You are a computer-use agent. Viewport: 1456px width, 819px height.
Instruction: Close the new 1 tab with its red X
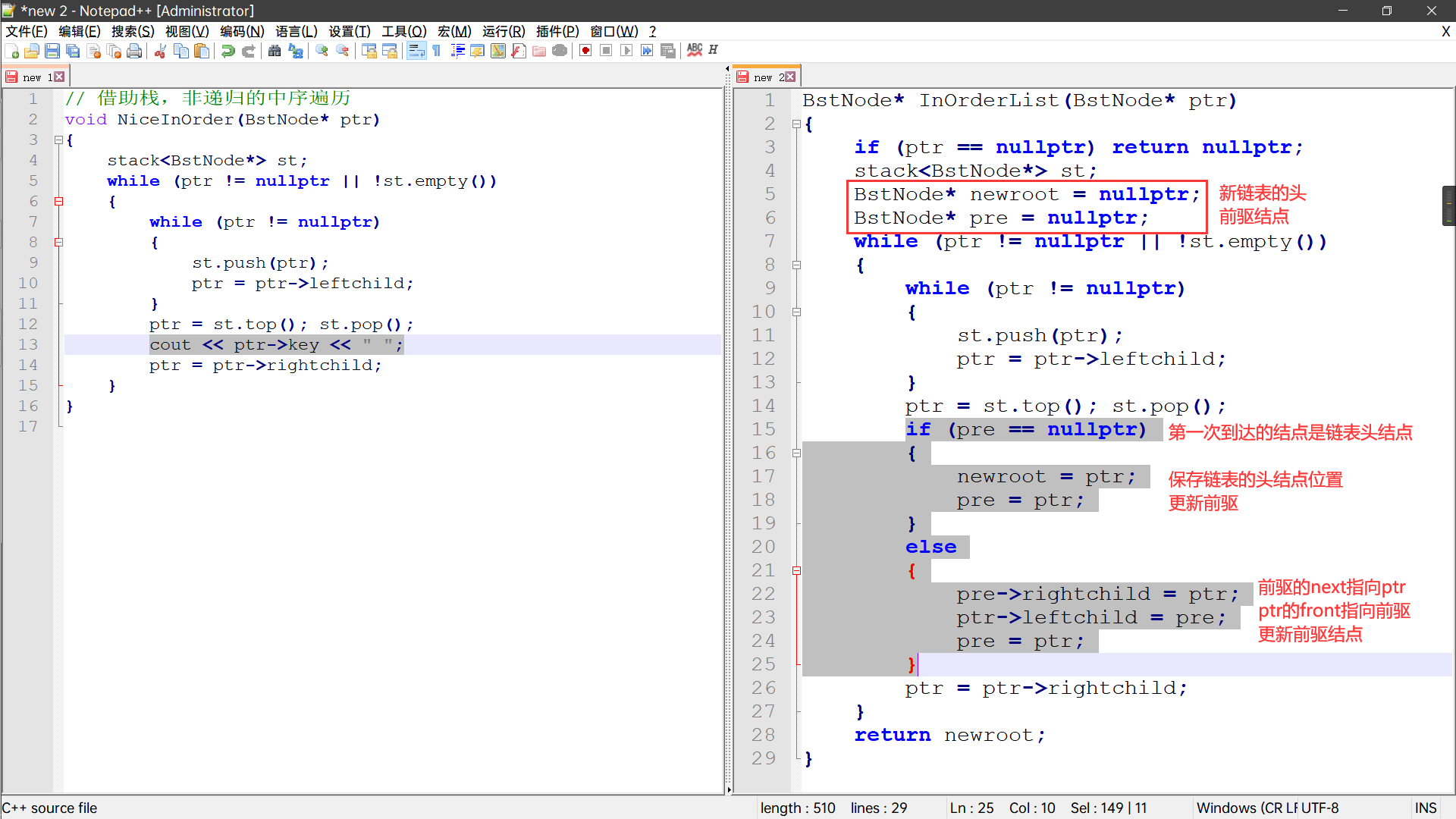59,77
